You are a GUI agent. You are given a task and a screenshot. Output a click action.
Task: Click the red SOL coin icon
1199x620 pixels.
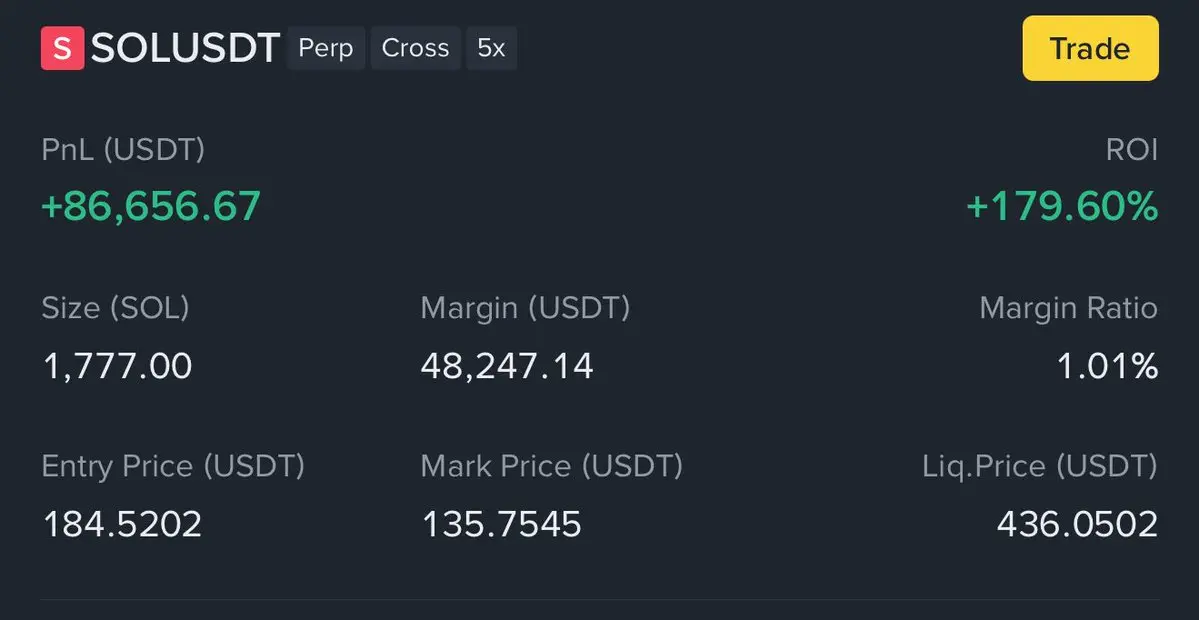click(62, 49)
